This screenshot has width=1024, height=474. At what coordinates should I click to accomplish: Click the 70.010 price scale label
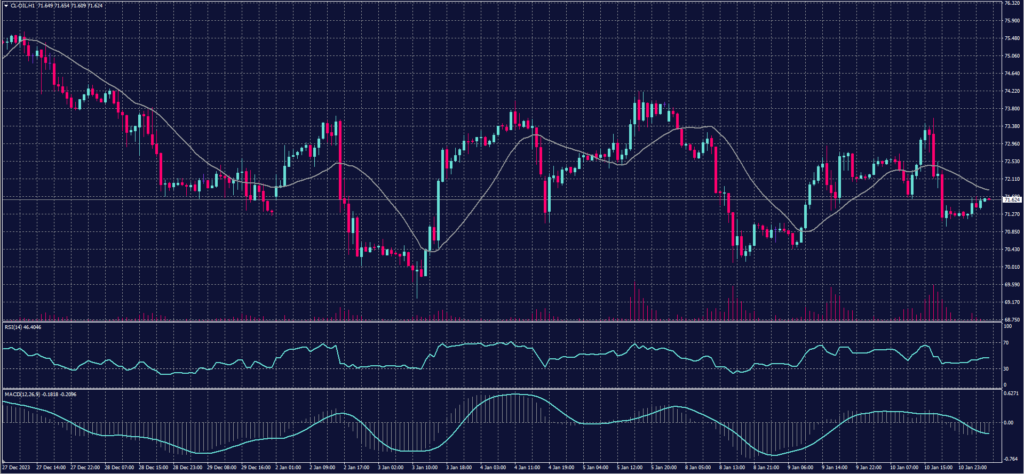tap(1010, 267)
